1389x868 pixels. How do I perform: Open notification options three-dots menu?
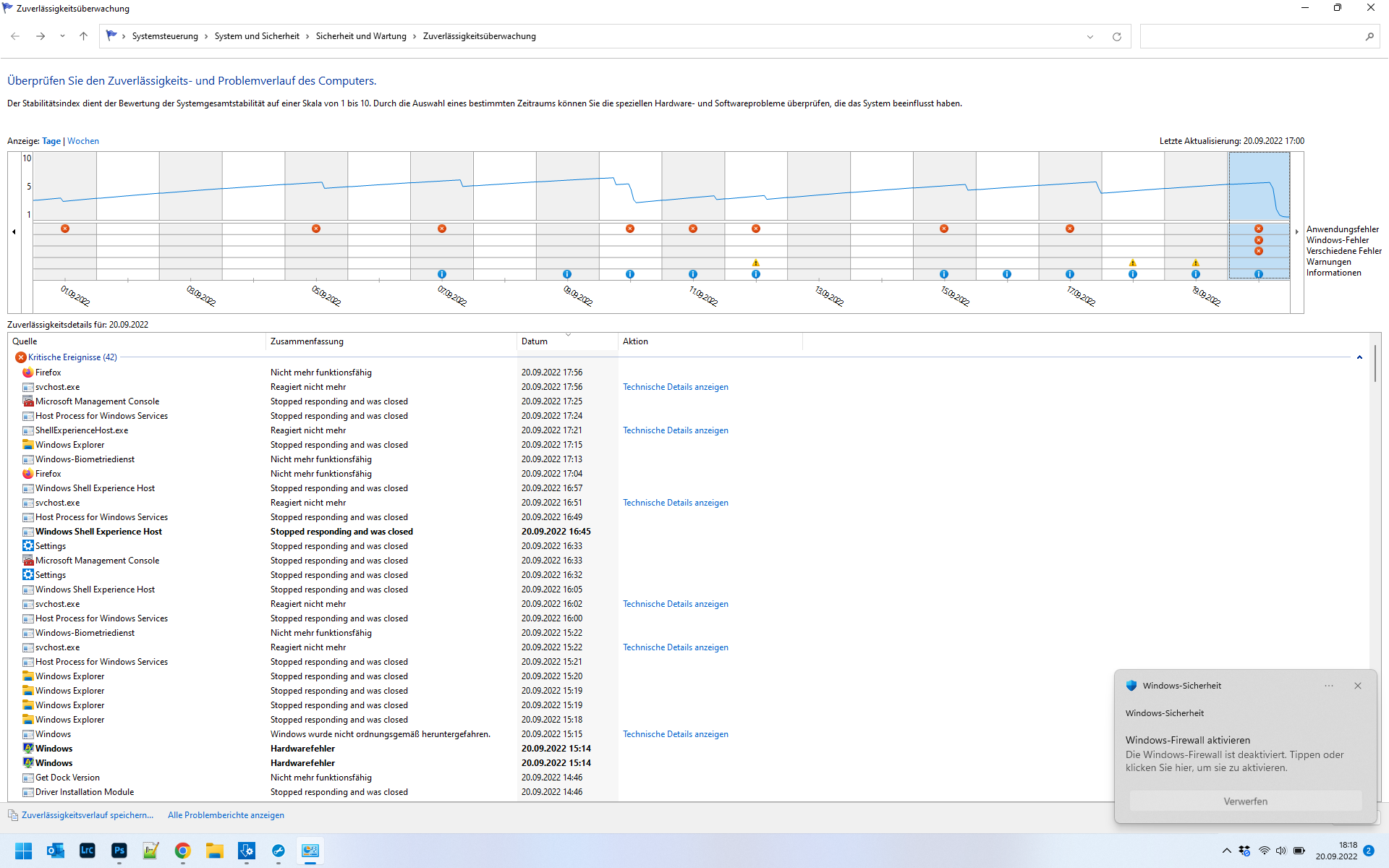tap(1328, 686)
